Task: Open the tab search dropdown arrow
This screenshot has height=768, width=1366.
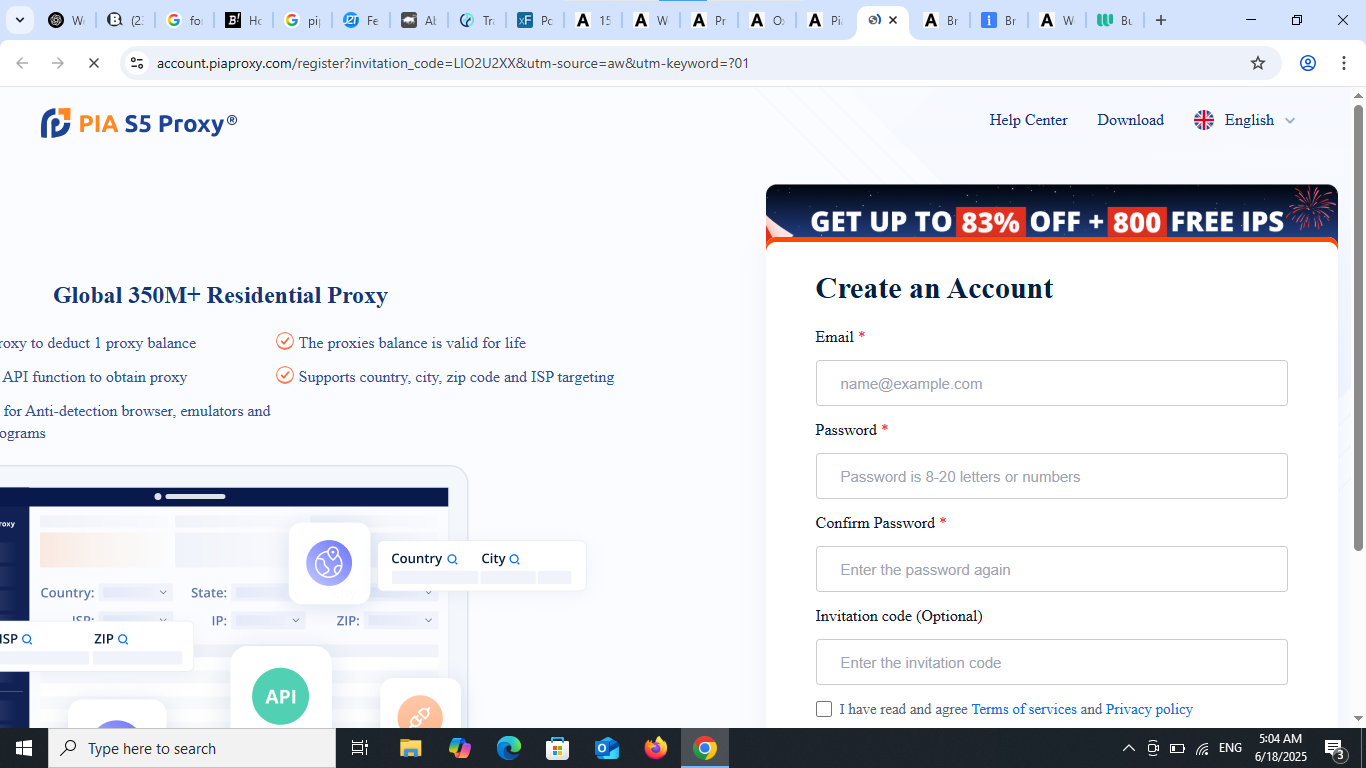Action: [19, 20]
